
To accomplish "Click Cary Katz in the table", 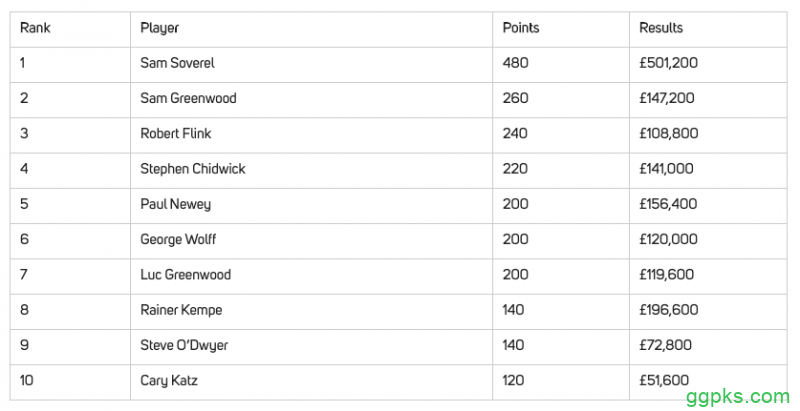I will pyautogui.click(x=167, y=380).
